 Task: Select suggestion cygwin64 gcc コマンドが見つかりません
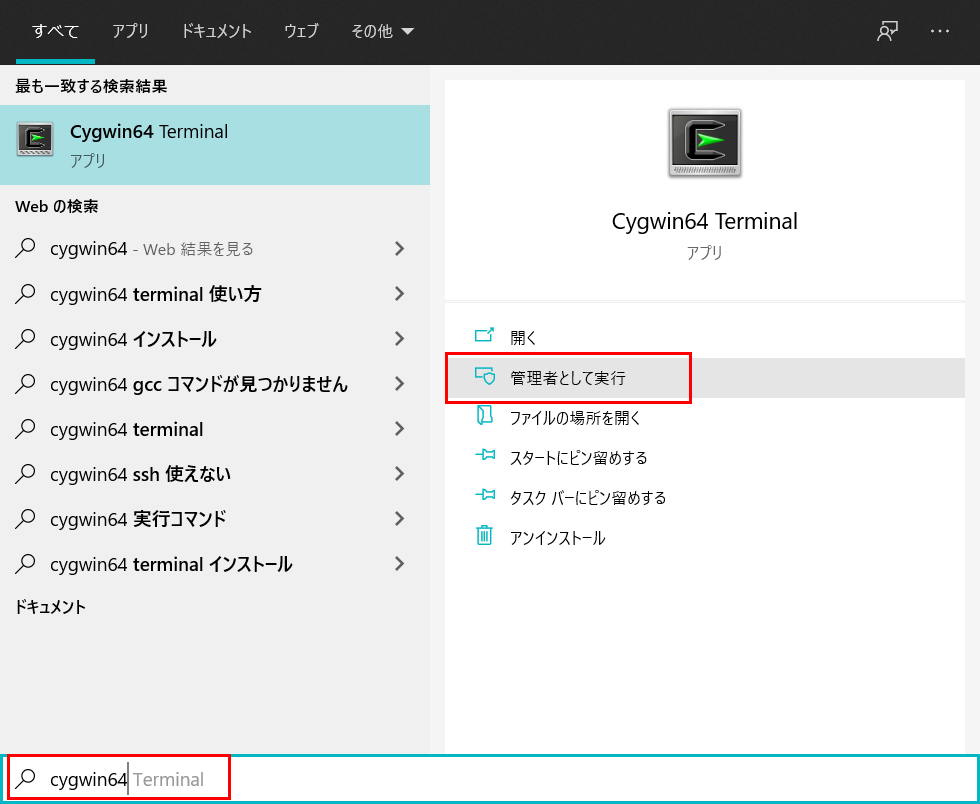pos(215,384)
